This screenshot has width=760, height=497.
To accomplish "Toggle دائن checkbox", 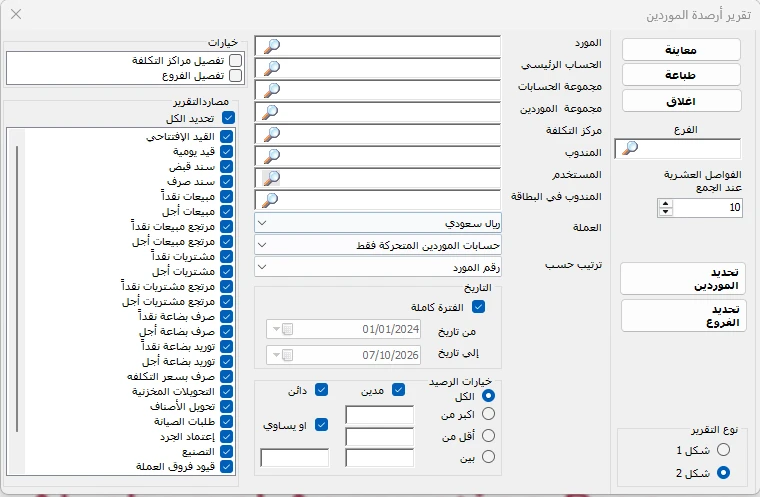I will pyautogui.click(x=321, y=390).
